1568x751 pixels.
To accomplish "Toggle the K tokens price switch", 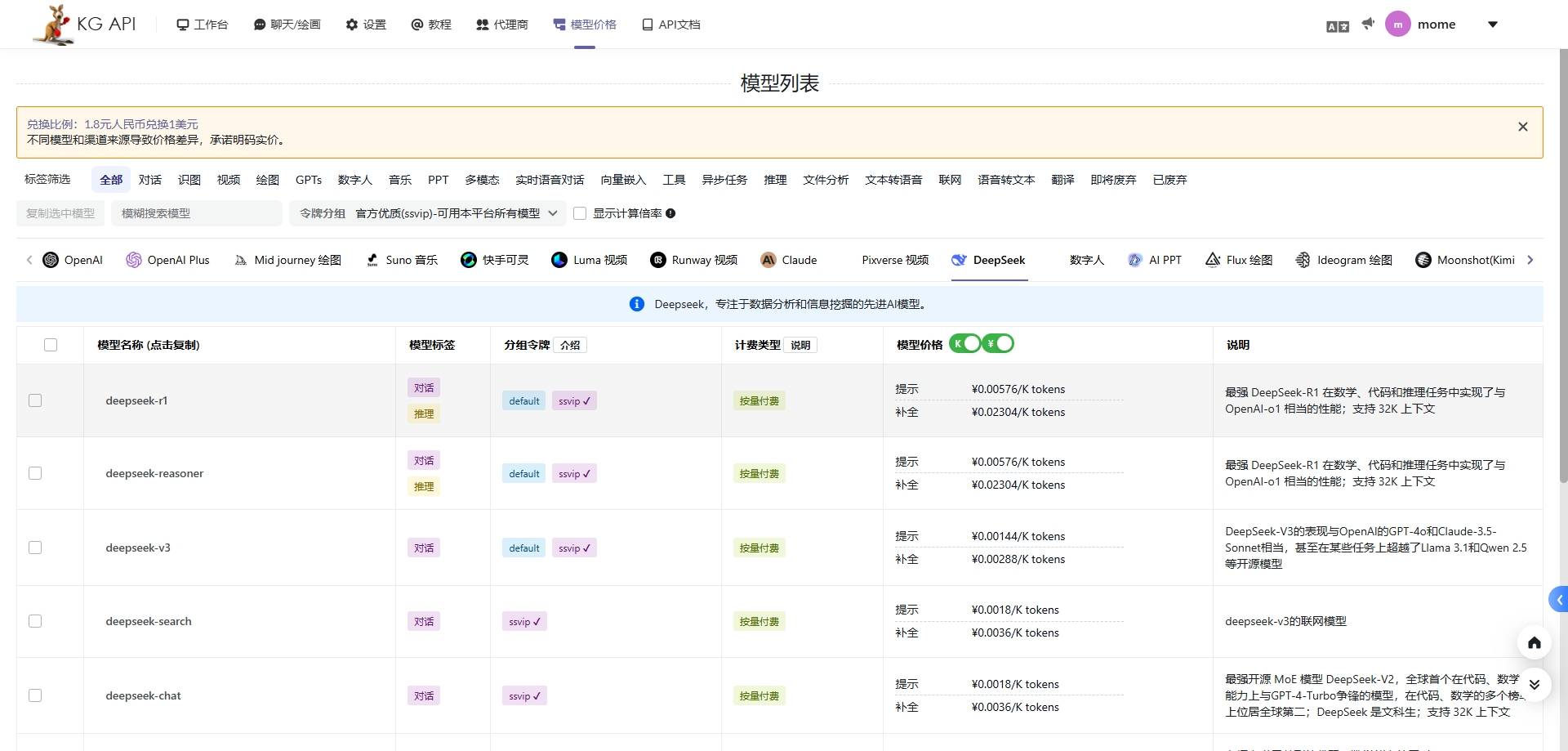I will [965, 344].
